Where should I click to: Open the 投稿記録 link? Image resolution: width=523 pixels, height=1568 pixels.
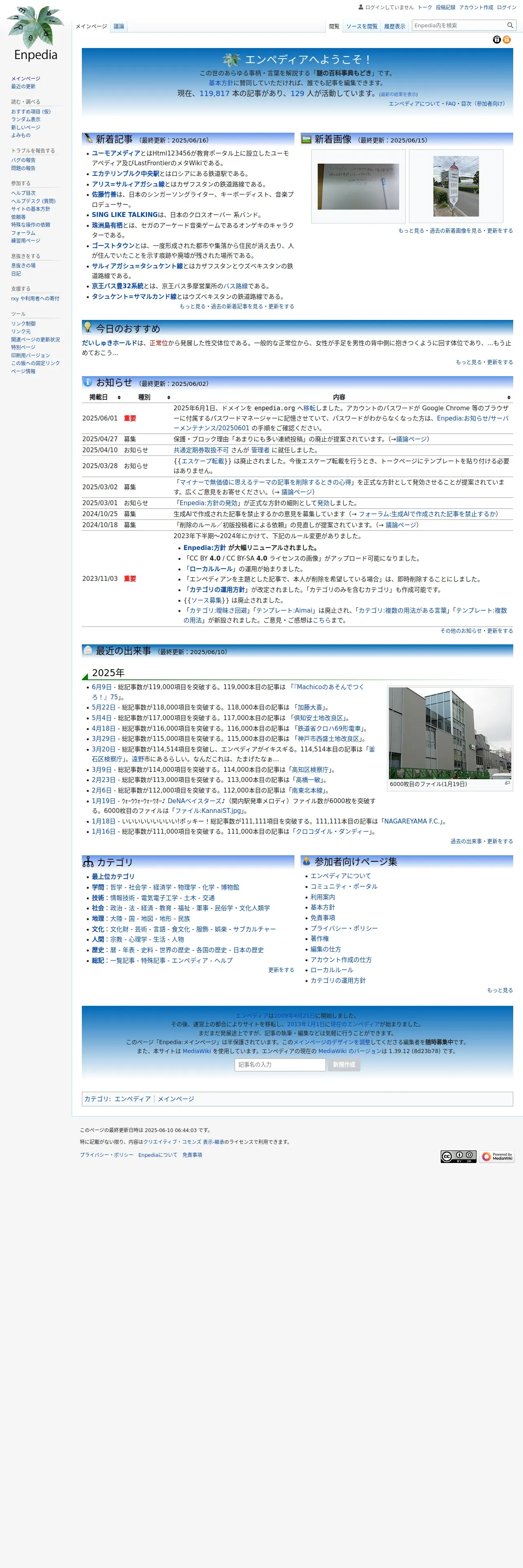(x=445, y=7)
